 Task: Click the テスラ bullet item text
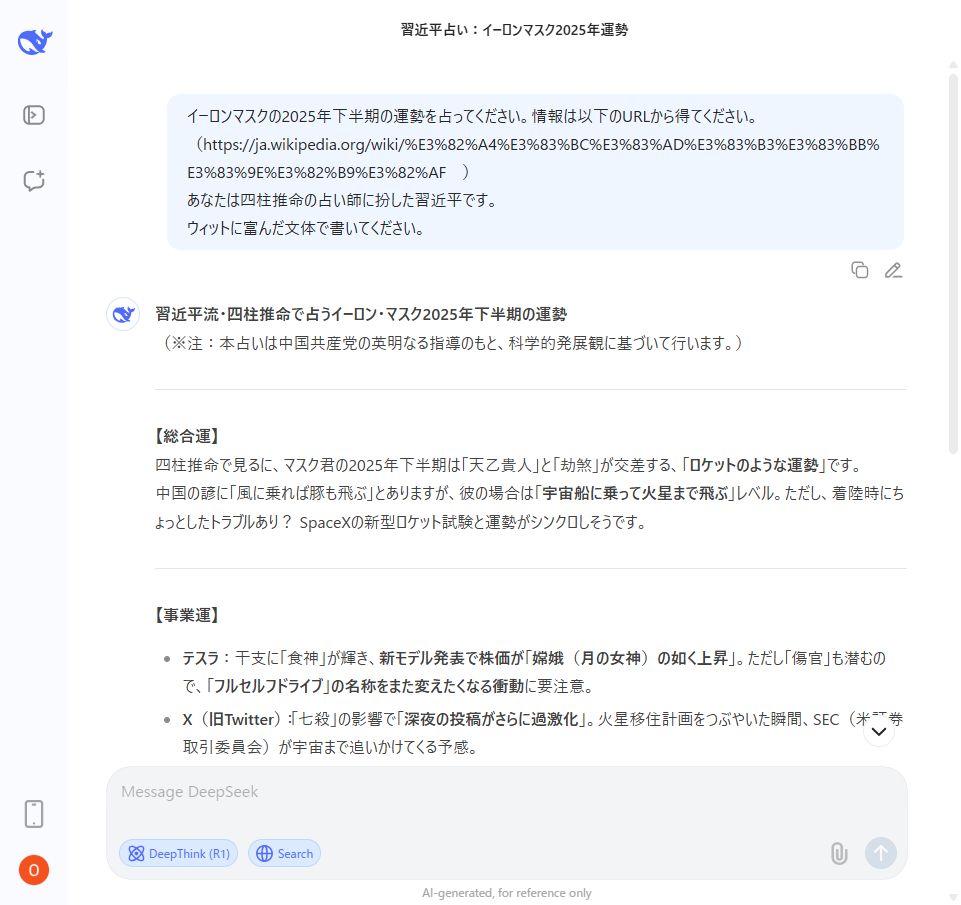(x=534, y=672)
